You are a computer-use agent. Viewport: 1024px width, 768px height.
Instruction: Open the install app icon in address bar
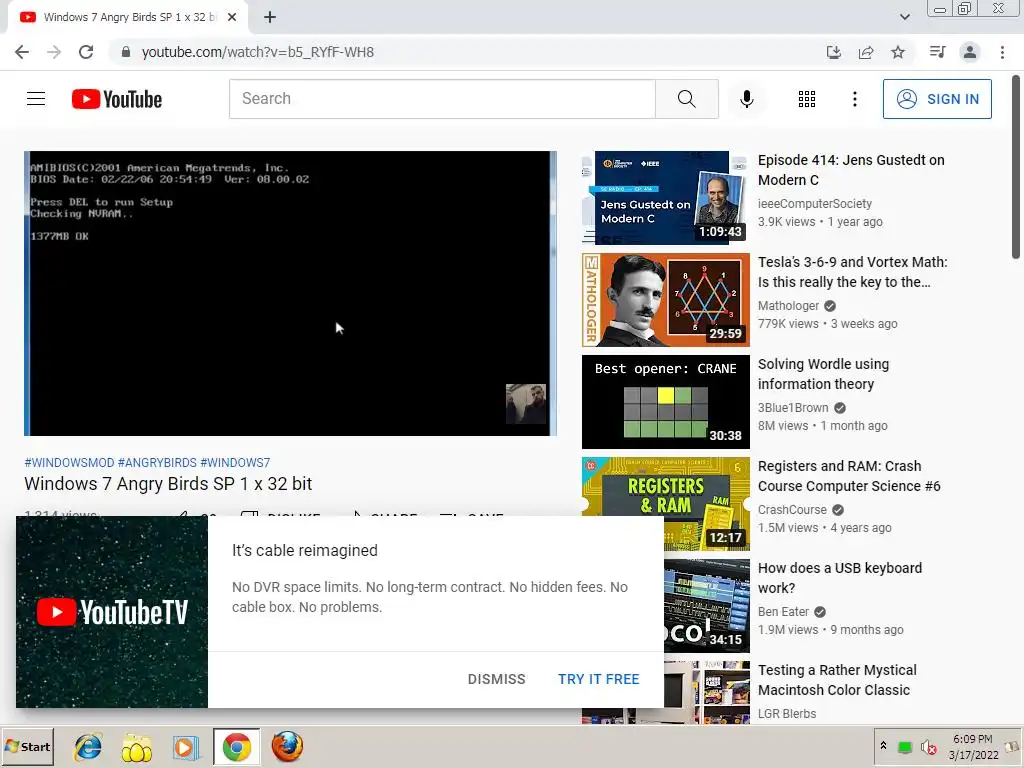click(834, 52)
